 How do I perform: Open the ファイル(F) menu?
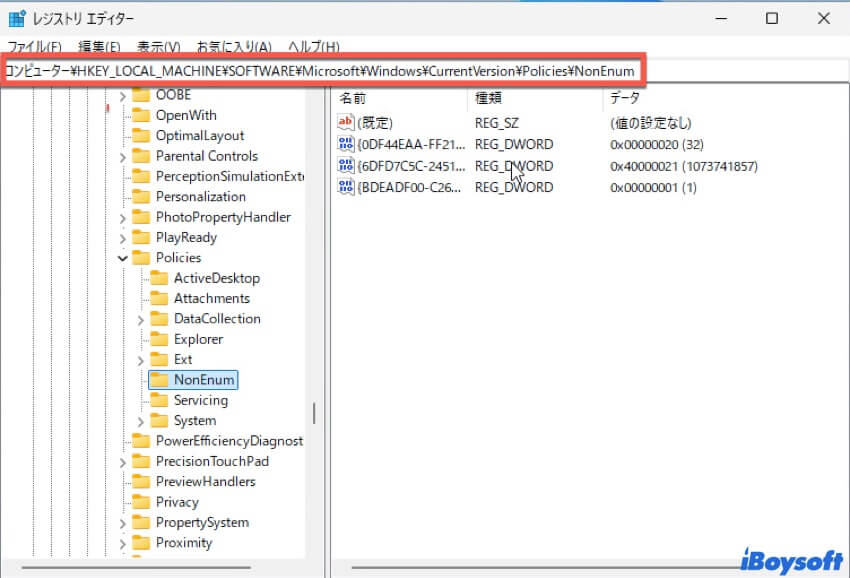(x=34, y=47)
